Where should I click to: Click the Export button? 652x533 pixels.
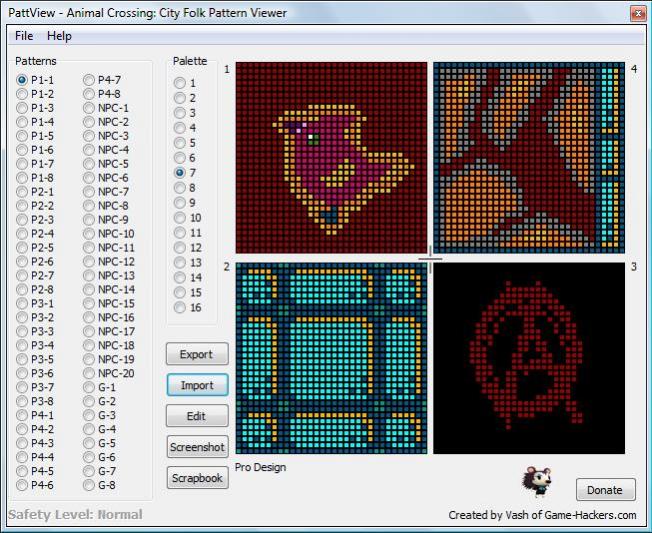[x=197, y=354]
